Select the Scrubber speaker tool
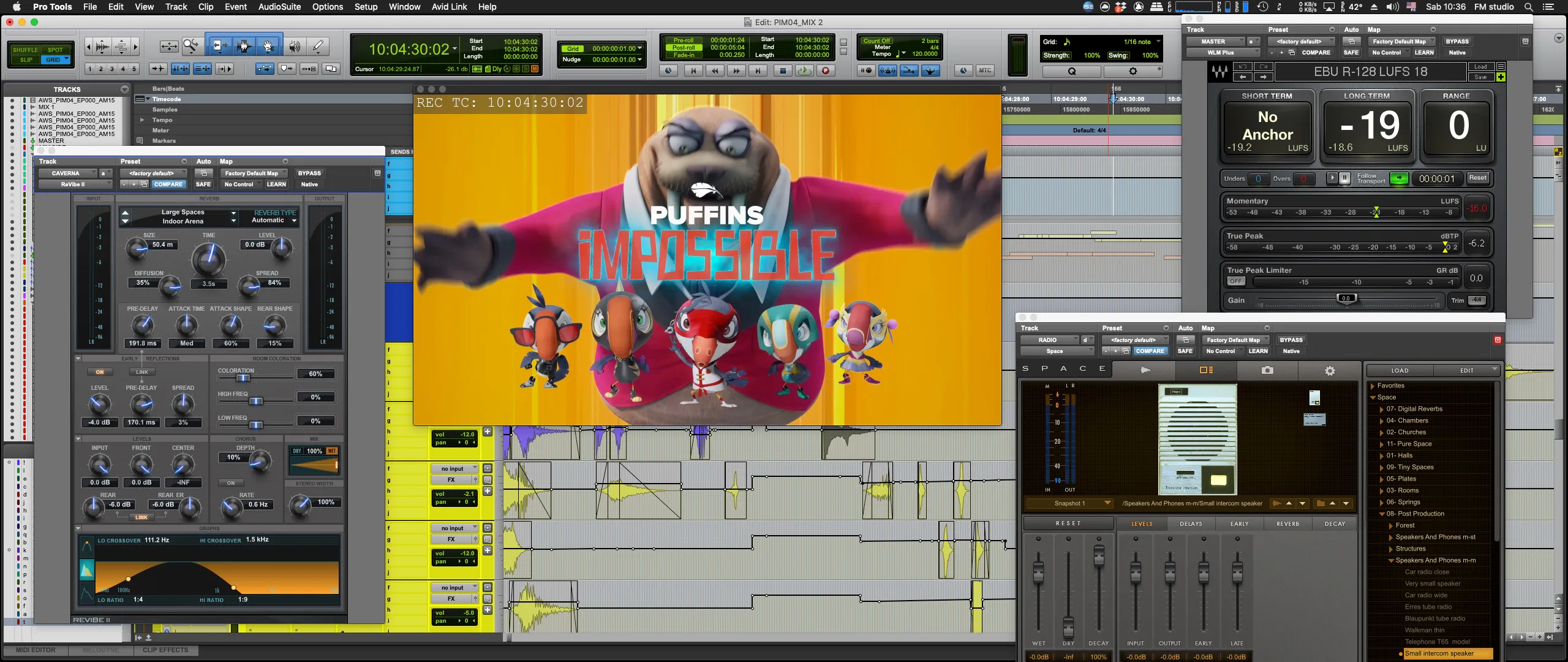 295,46
